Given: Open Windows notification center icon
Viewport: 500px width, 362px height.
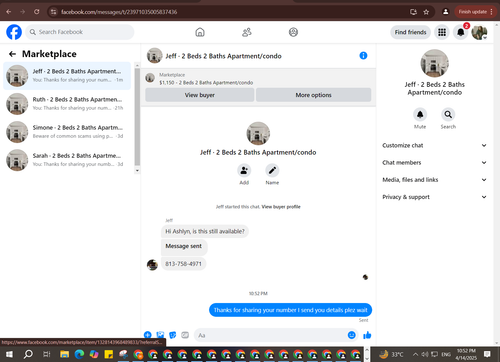Looking at the screenshot, I should [x=487, y=354].
